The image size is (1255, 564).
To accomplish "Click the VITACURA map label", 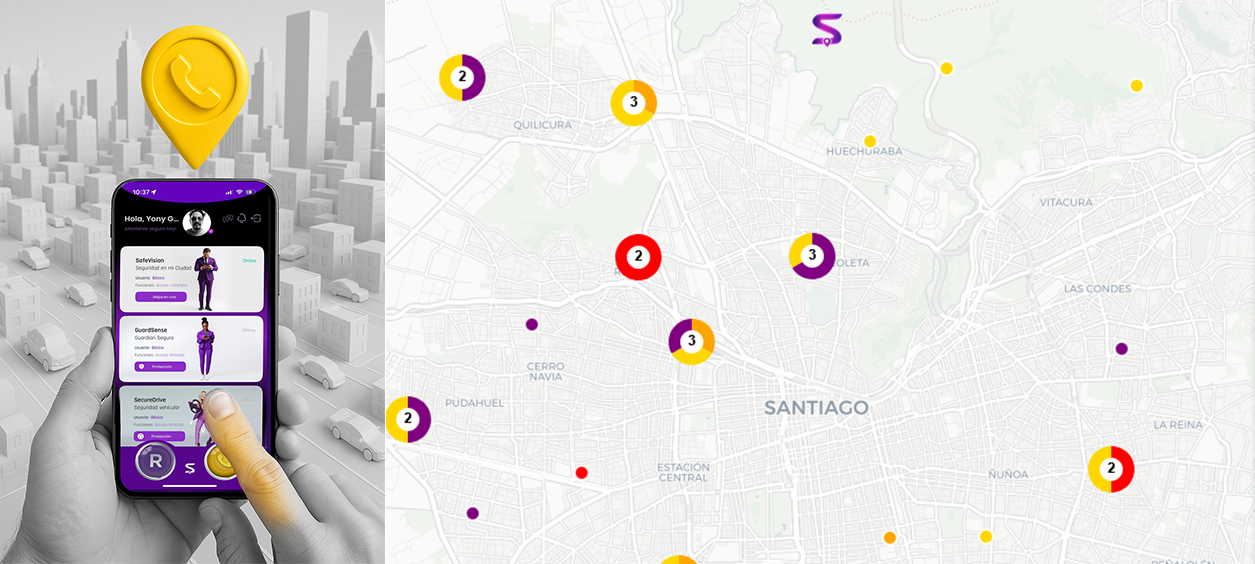I will pos(1066,203).
